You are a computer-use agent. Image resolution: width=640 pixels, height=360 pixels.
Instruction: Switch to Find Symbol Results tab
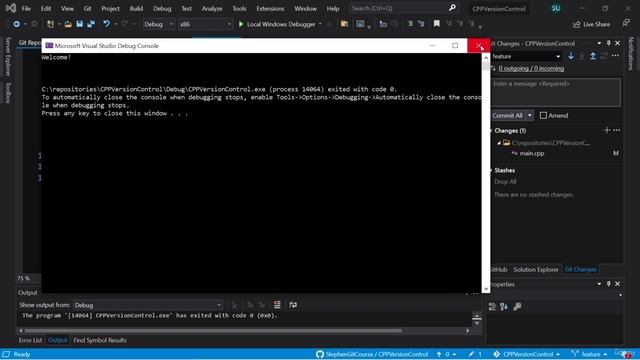(x=100, y=340)
